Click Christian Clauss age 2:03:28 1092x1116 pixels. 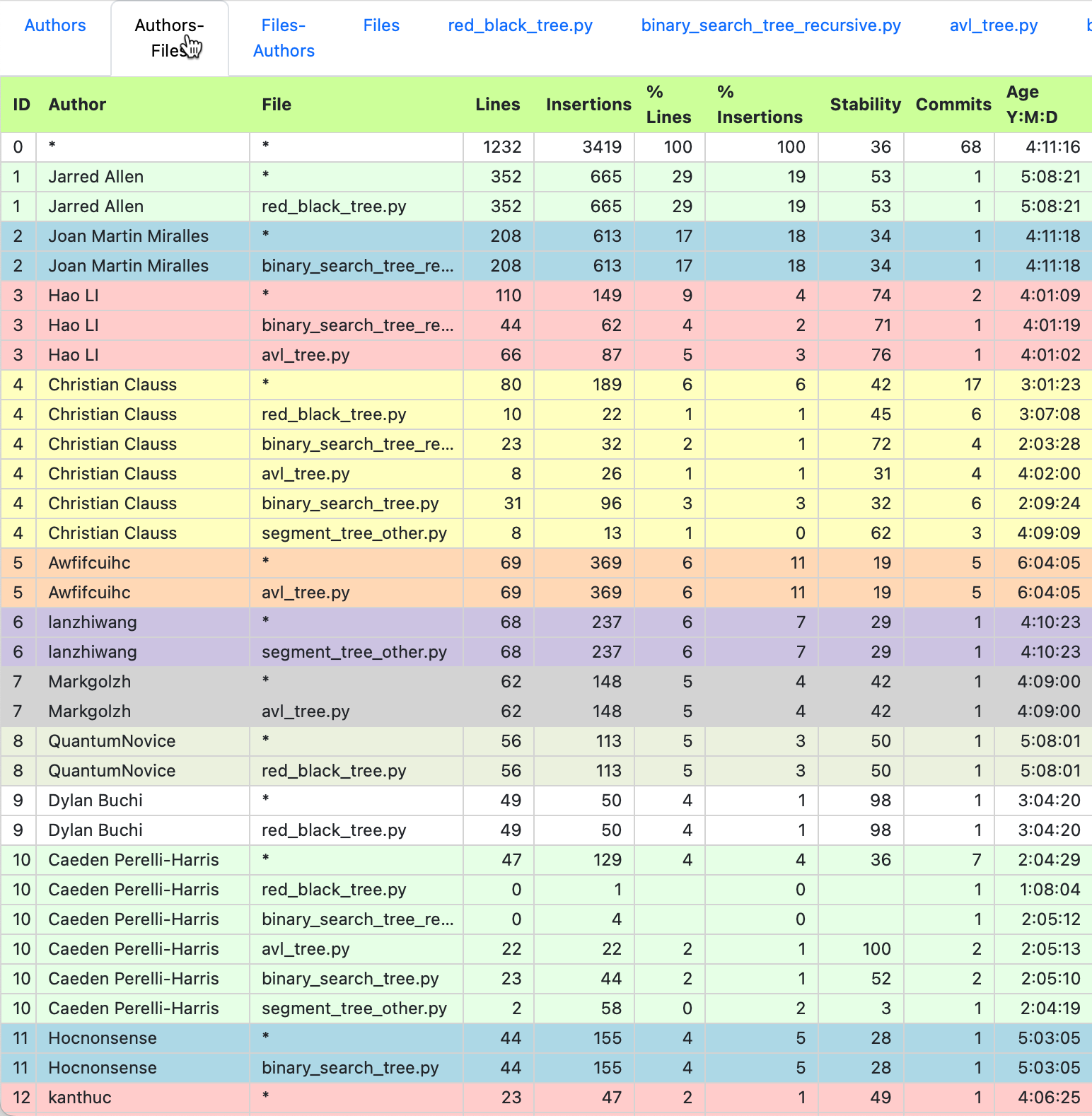(1050, 444)
